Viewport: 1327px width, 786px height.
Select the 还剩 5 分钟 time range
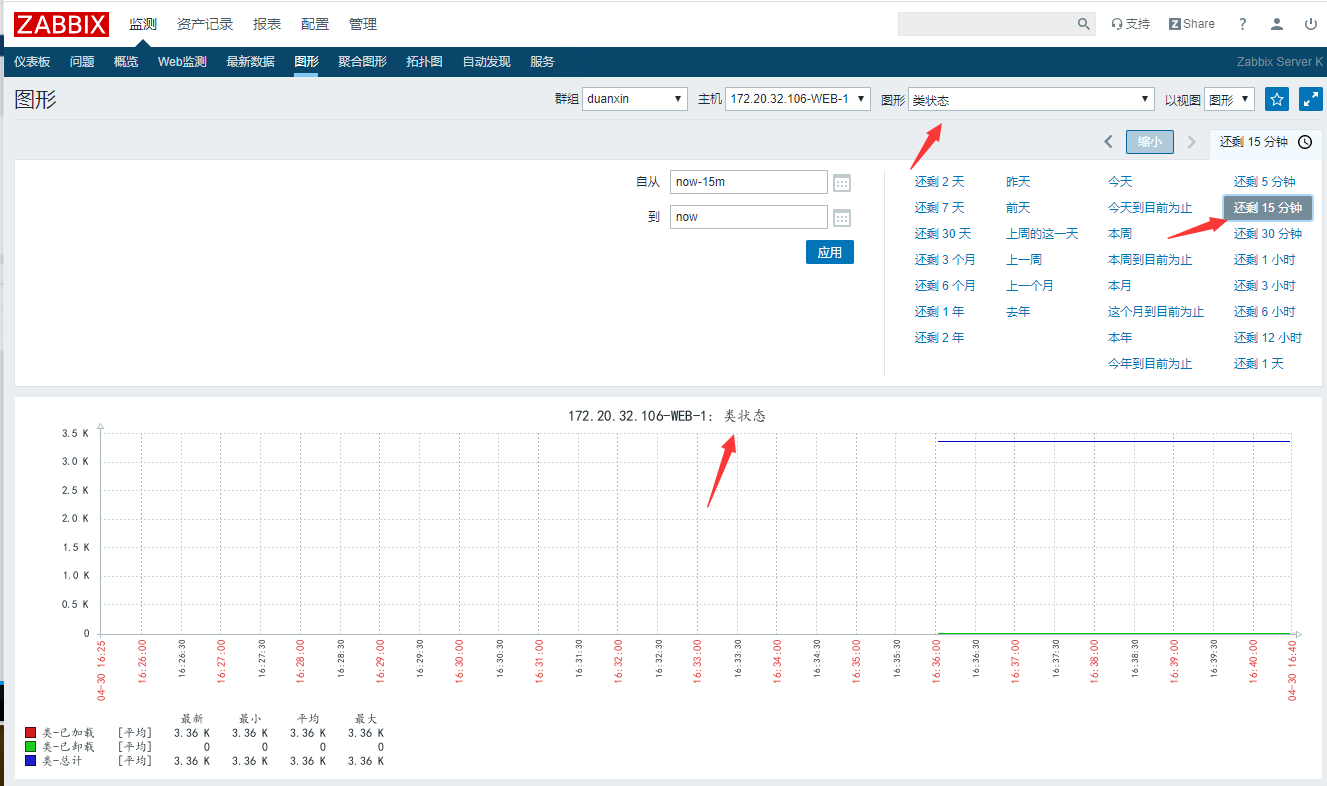click(1264, 182)
